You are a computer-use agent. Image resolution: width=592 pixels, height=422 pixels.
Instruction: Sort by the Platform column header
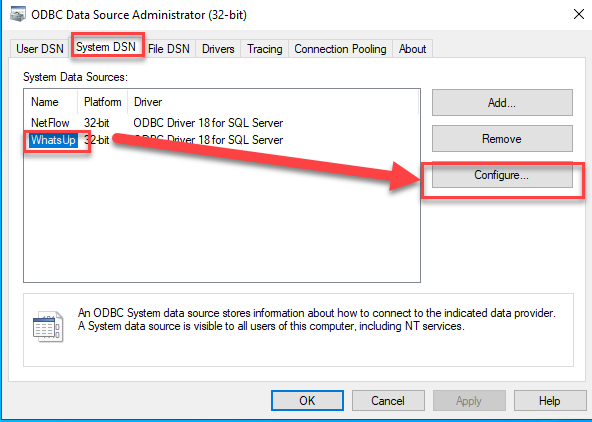[102, 102]
